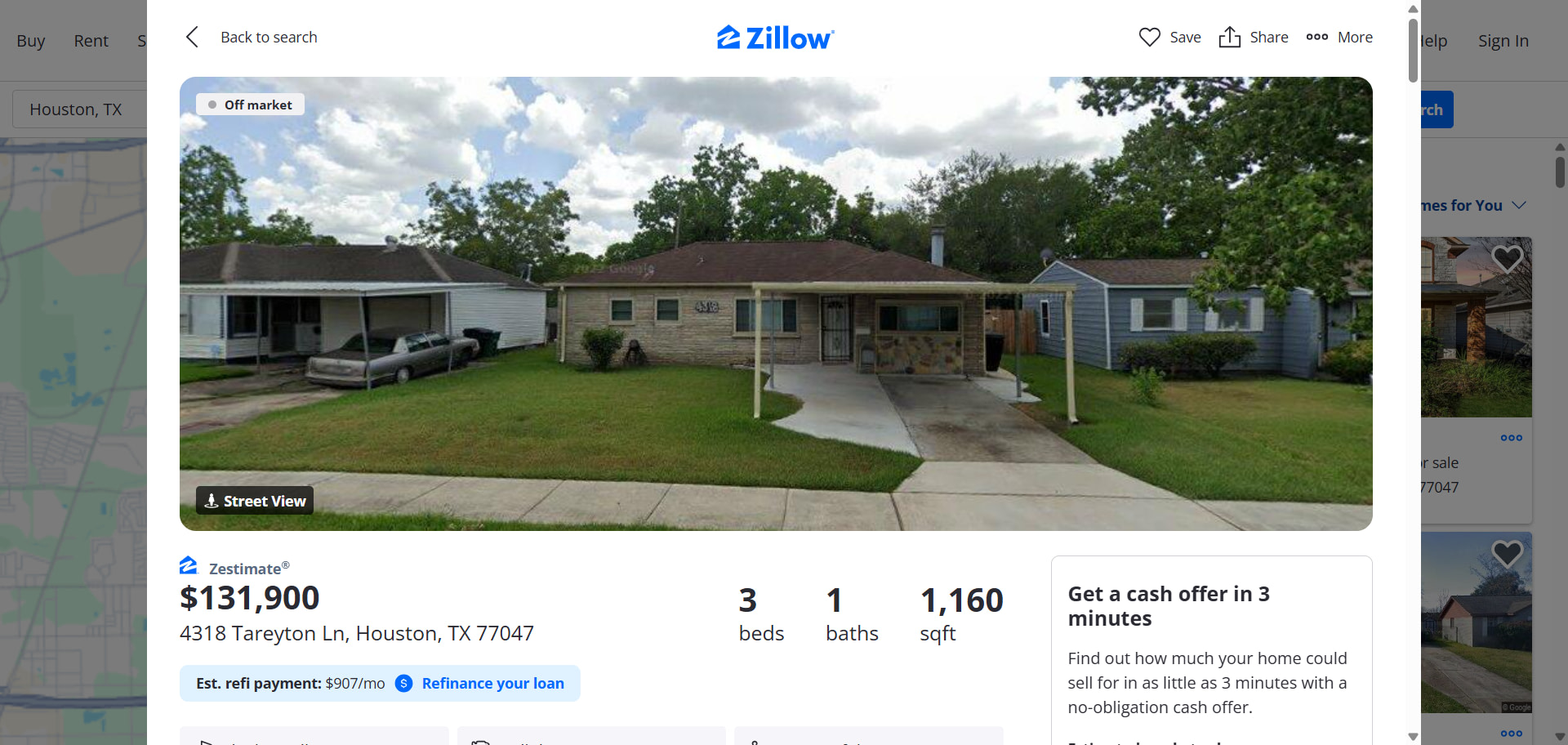Click the Street View pegman icon
Screen dimensions: 1568x745
(212, 501)
